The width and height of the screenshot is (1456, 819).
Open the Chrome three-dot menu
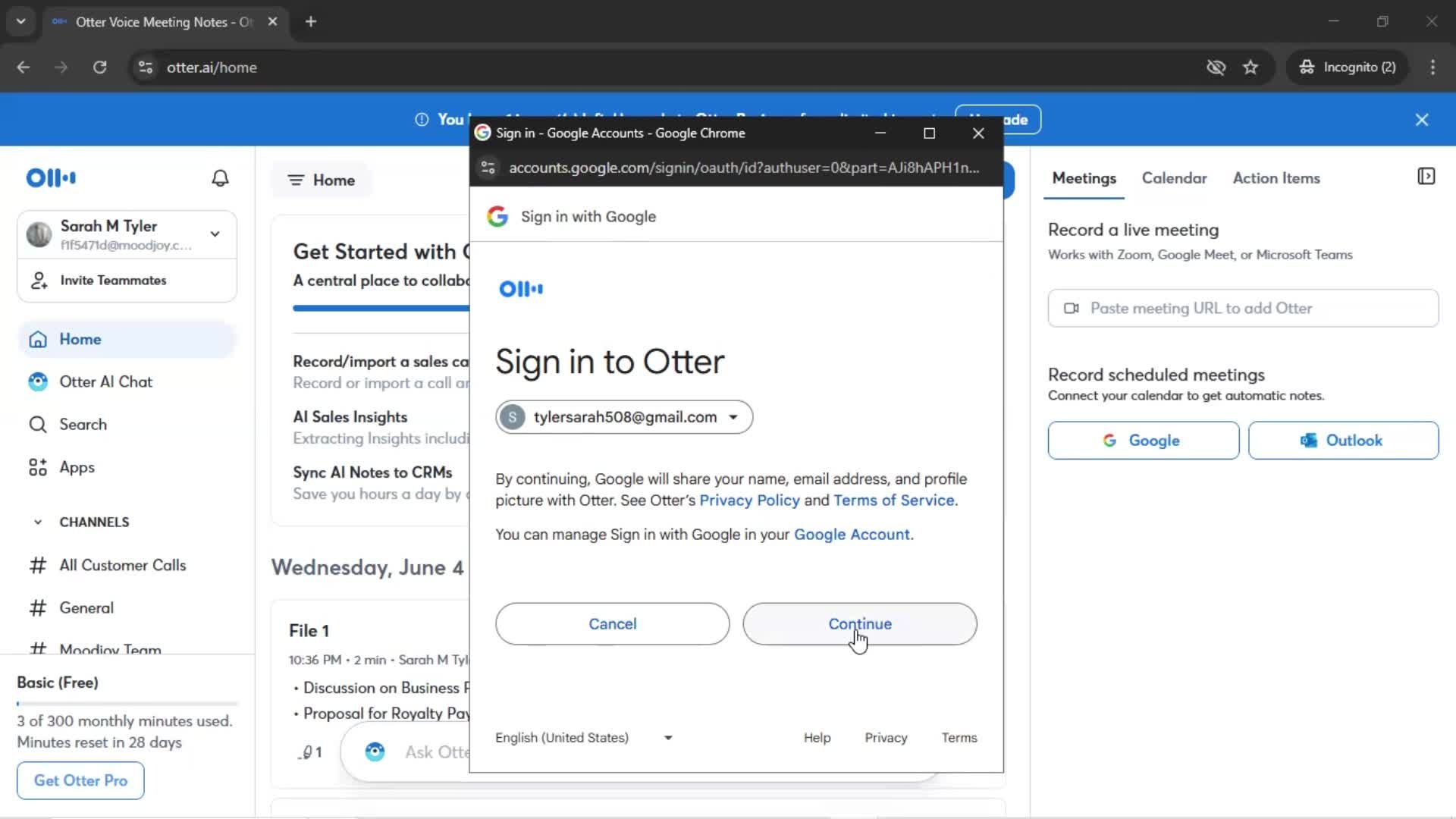(1432, 67)
